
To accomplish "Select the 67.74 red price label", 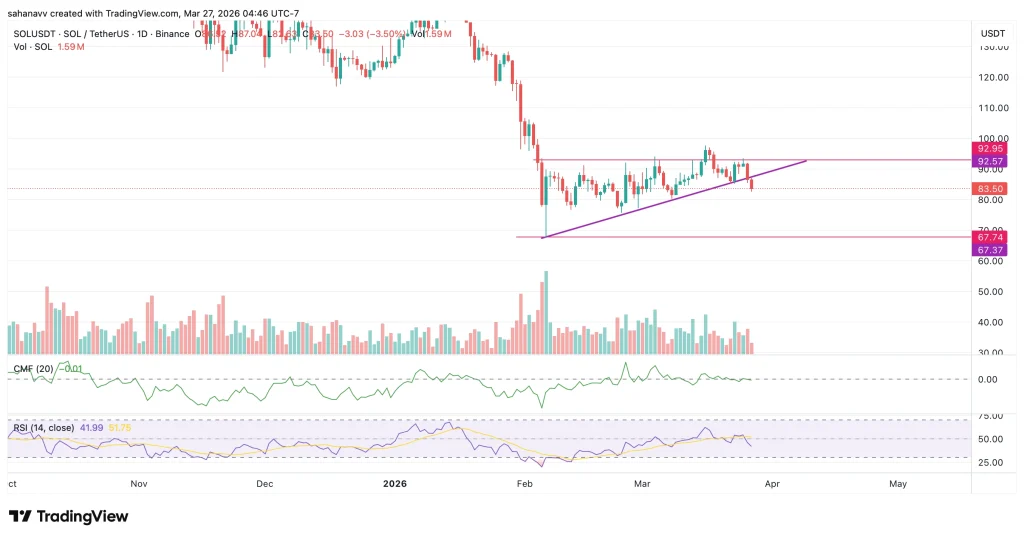I will tap(990, 236).
